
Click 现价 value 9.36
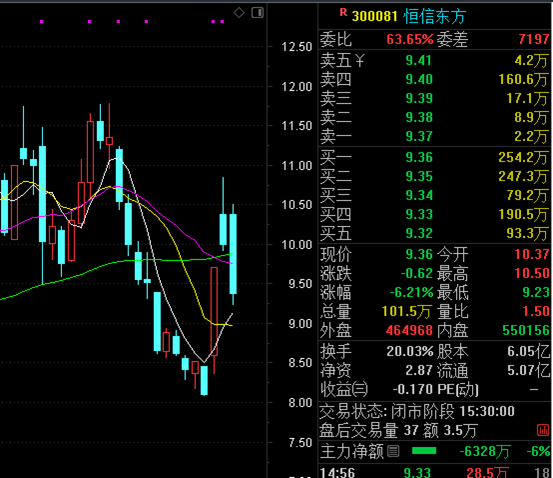[x=419, y=254]
